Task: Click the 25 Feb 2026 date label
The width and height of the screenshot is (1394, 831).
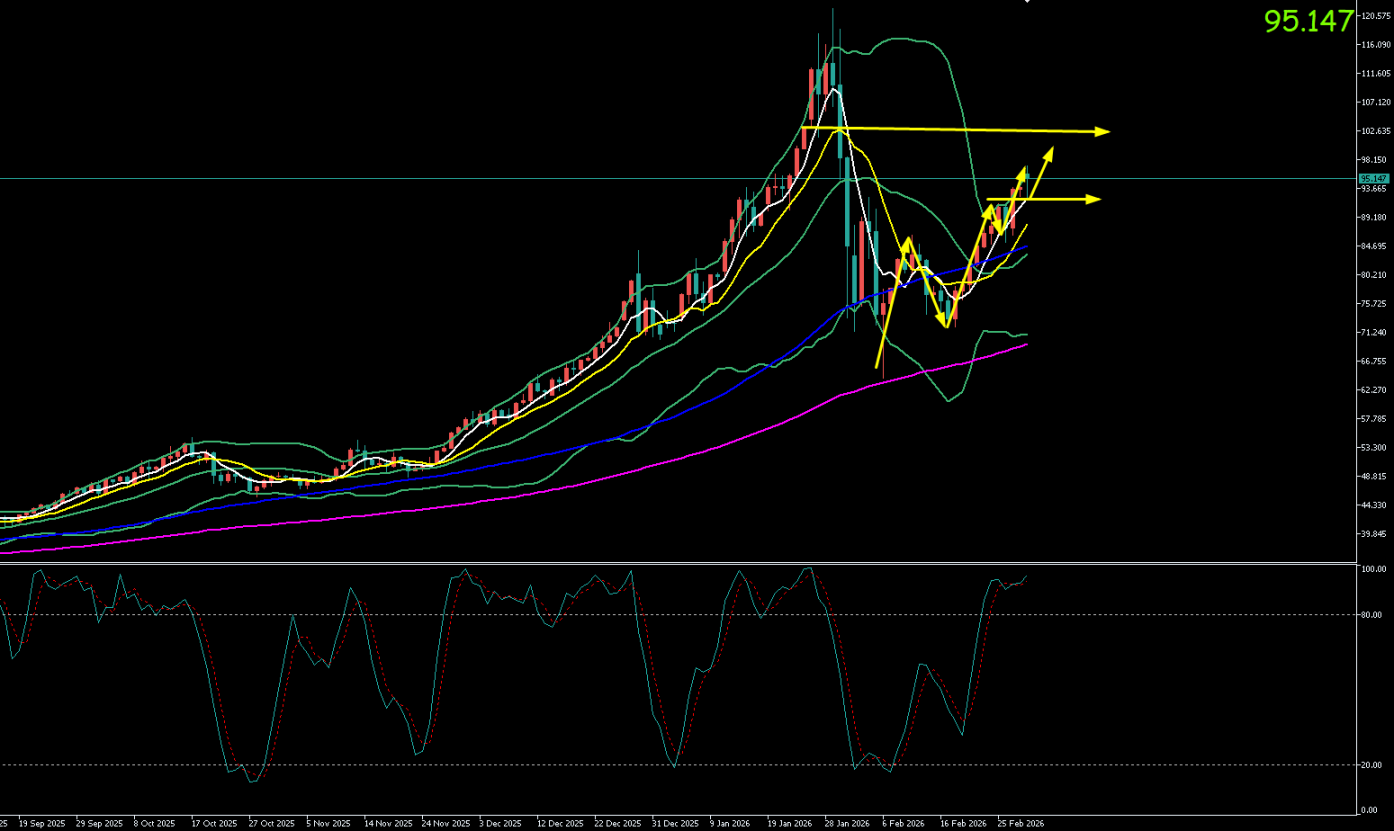Action: 1021,824
